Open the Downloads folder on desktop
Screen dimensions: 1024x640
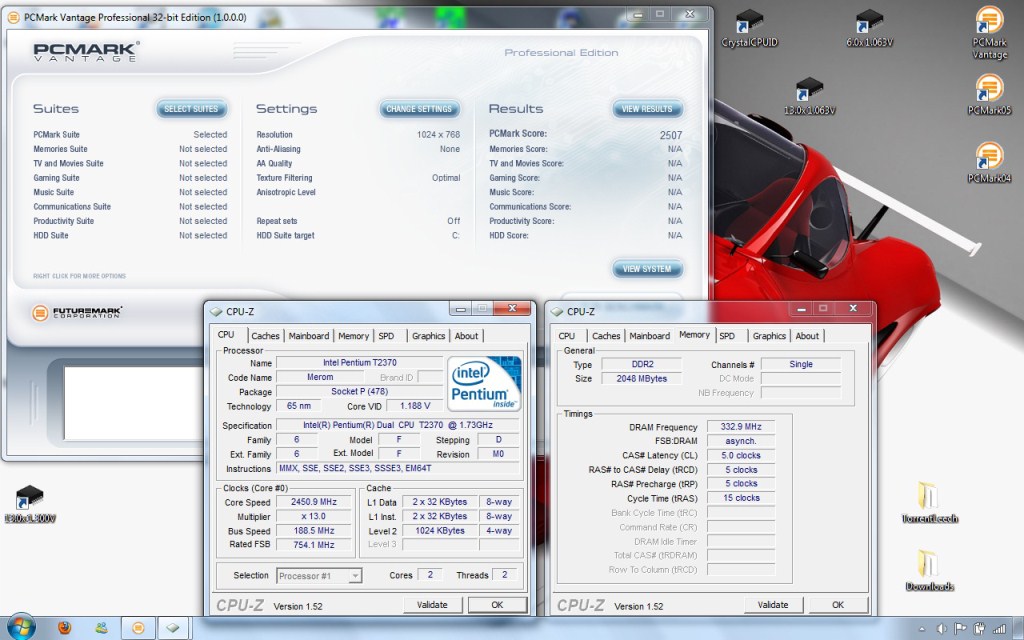(x=929, y=571)
